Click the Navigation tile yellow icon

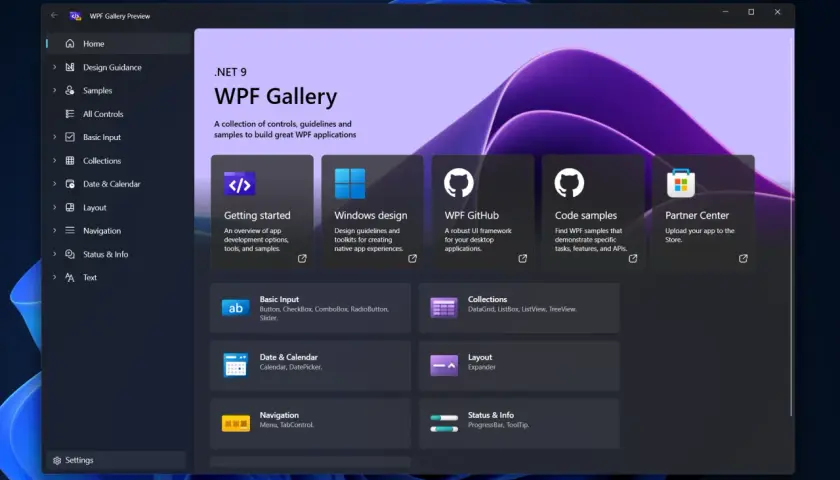(236, 423)
